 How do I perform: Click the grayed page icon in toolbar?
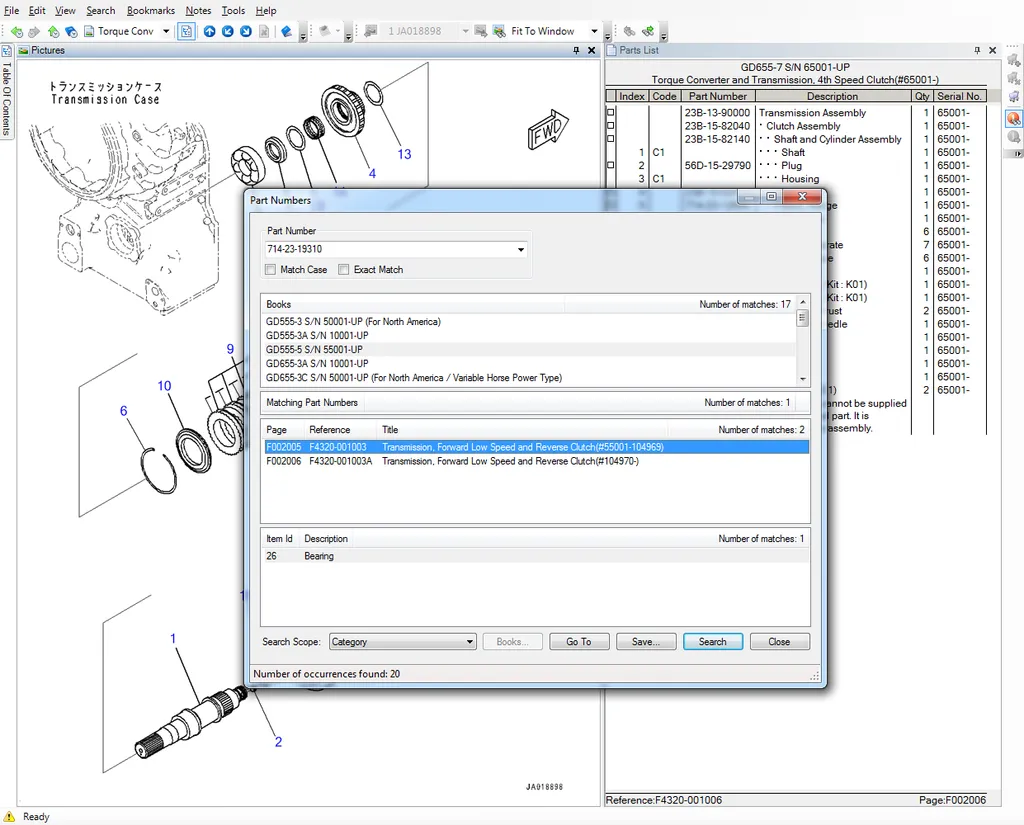click(x=264, y=31)
